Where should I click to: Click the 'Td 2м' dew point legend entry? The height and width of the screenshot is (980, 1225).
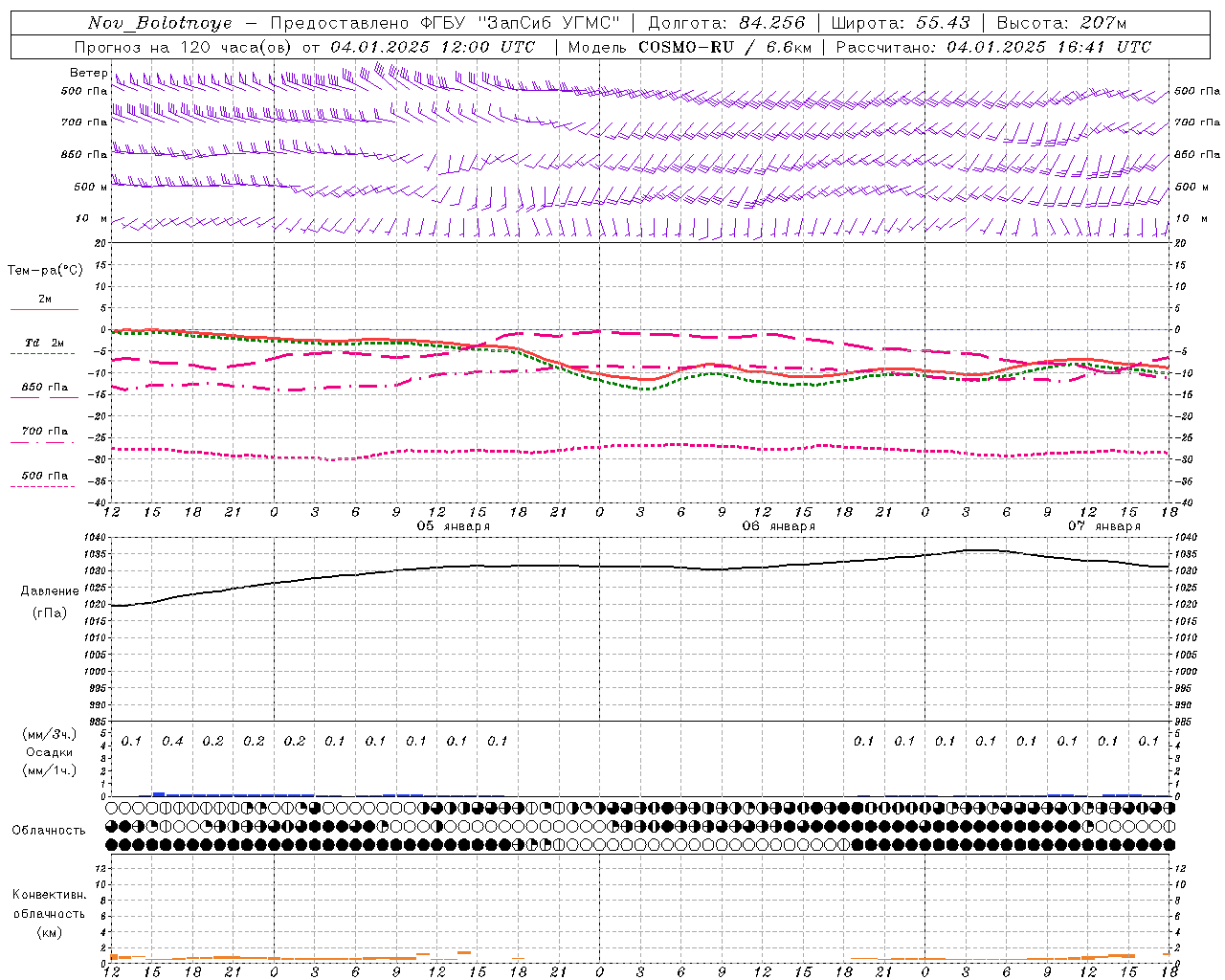45,343
